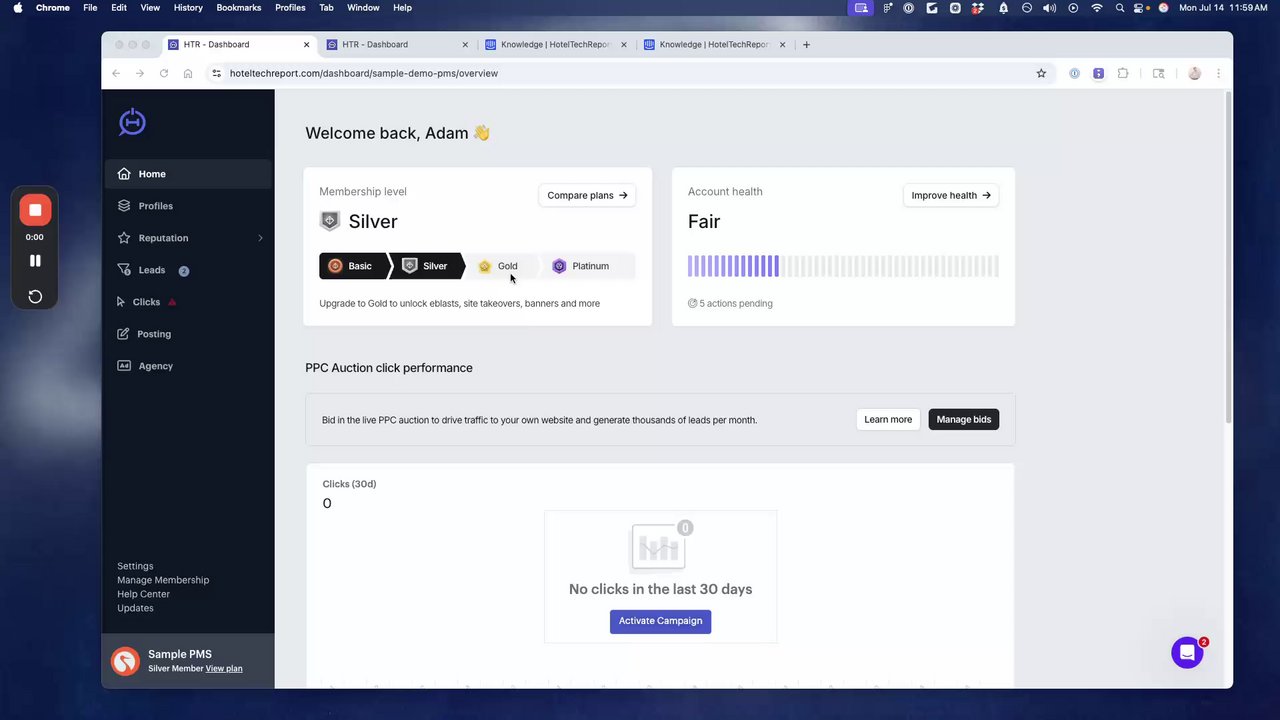
Task: Click Improve health button
Action: 951,195
